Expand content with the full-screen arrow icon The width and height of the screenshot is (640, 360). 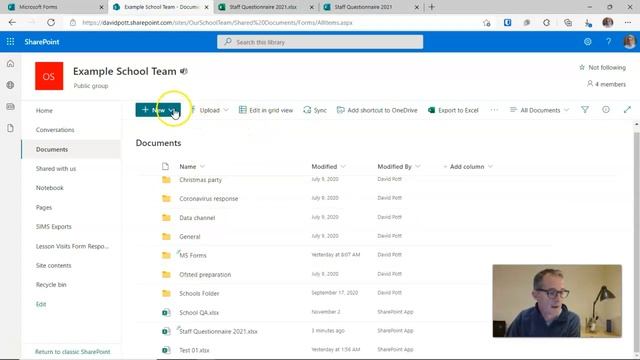coord(627,110)
